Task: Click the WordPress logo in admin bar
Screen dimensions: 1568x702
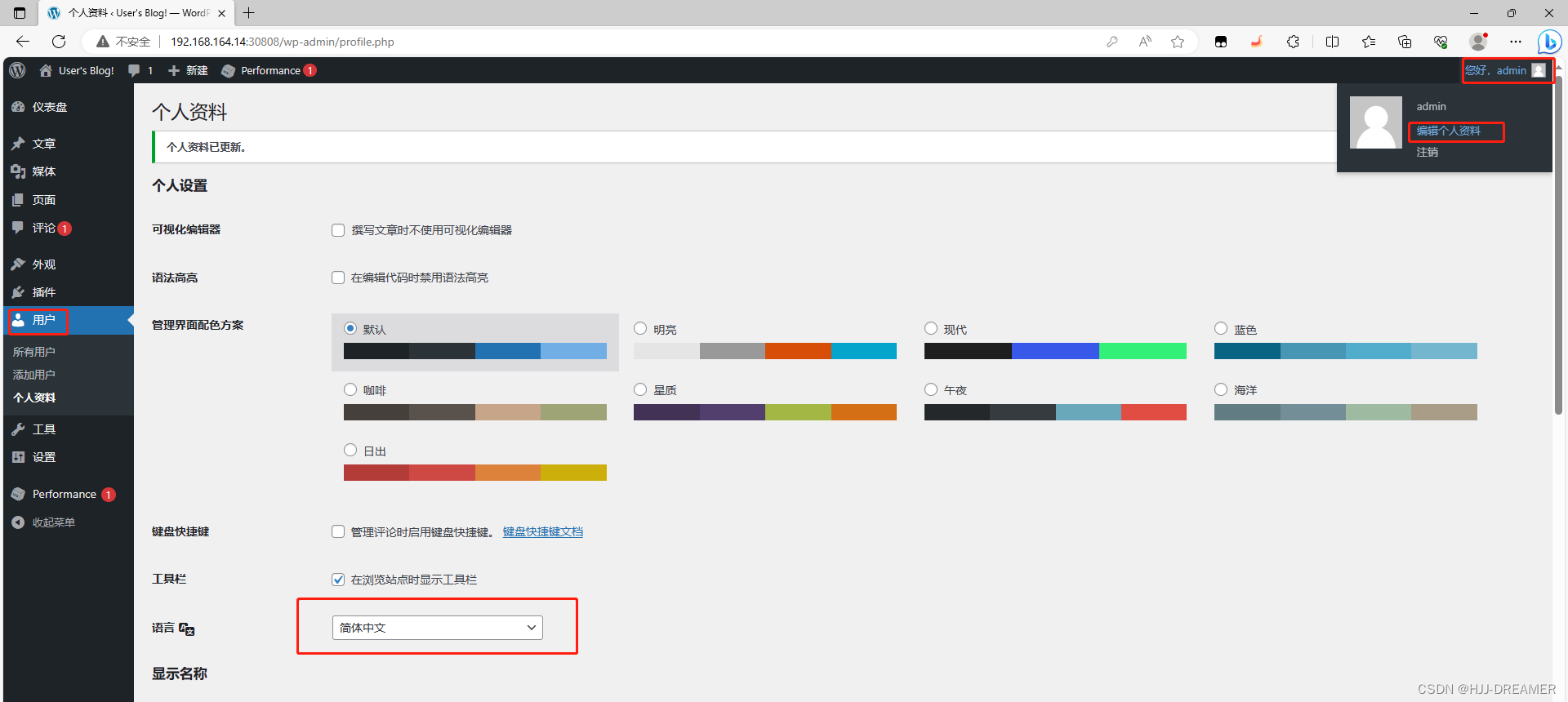Action: (17, 70)
